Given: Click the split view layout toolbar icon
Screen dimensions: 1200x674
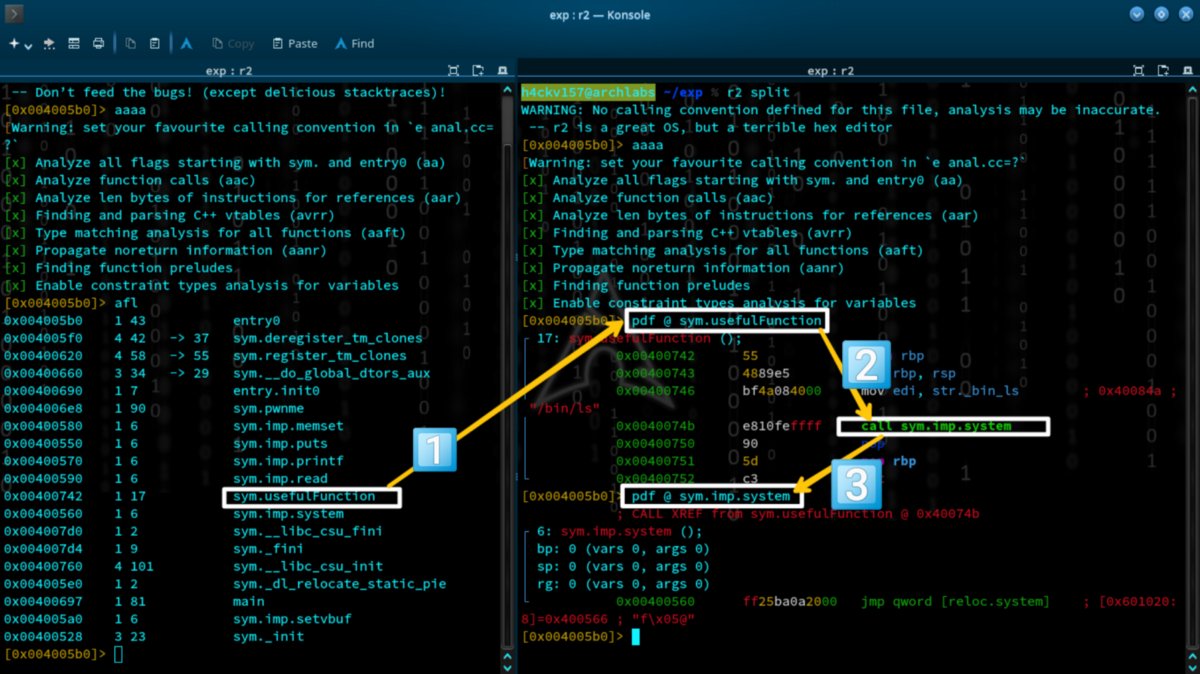Looking at the screenshot, I should (x=74, y=44).
